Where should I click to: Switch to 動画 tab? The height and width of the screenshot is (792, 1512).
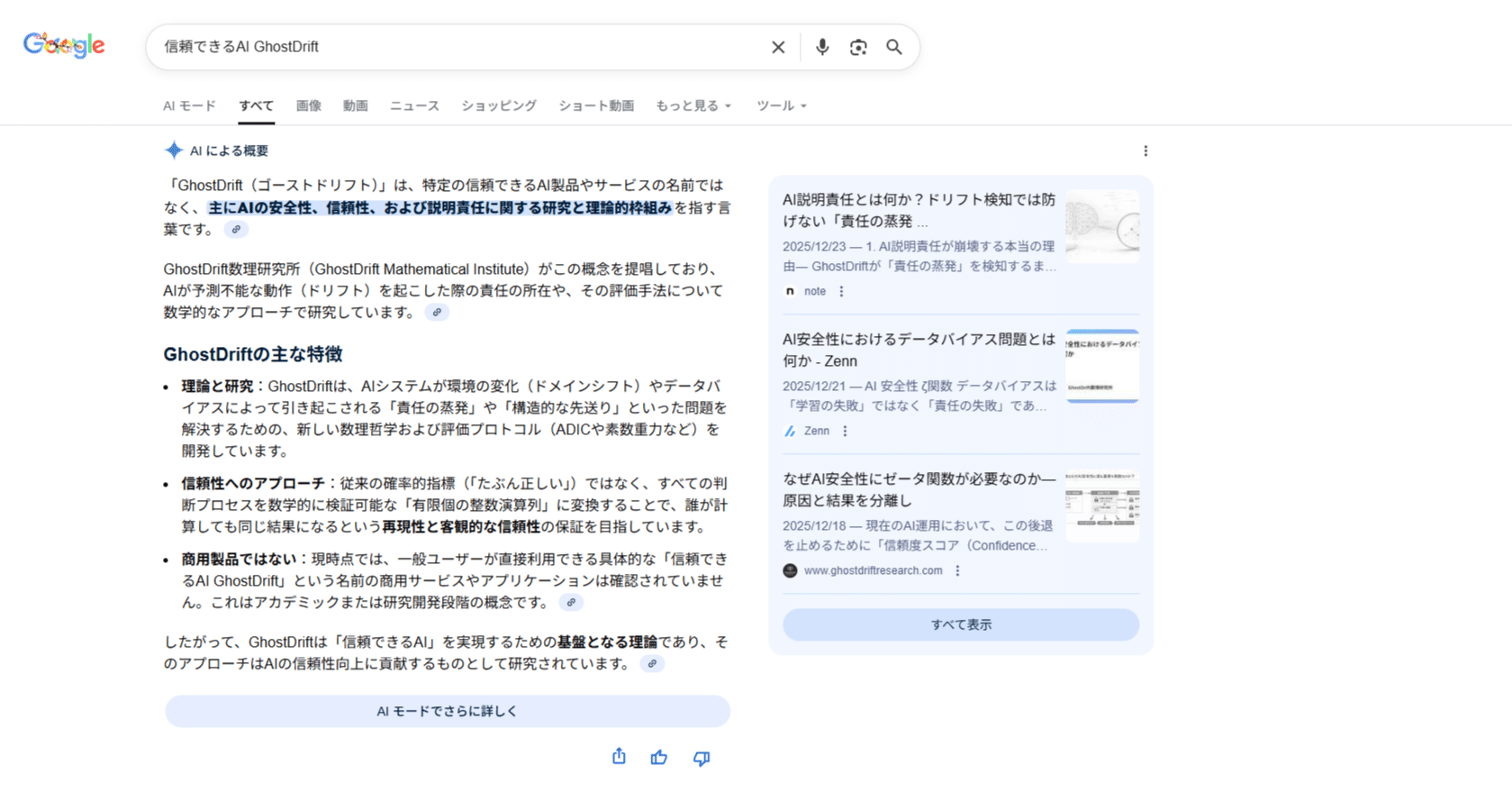356,105
